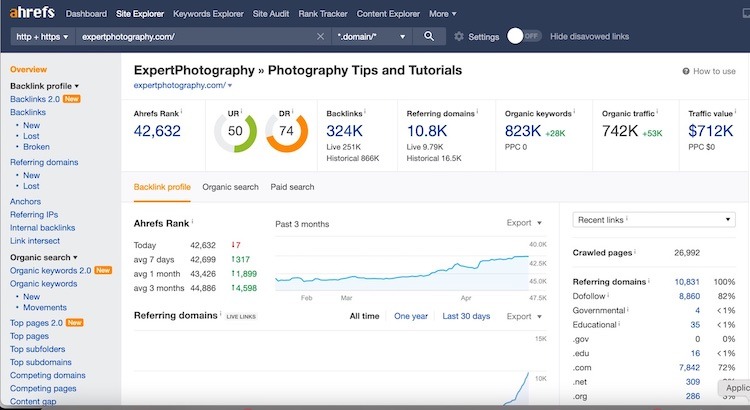Open Export dropdown for Referring domains chart
The height and width of the screenshot is (410, 750).
pos(524,316)
